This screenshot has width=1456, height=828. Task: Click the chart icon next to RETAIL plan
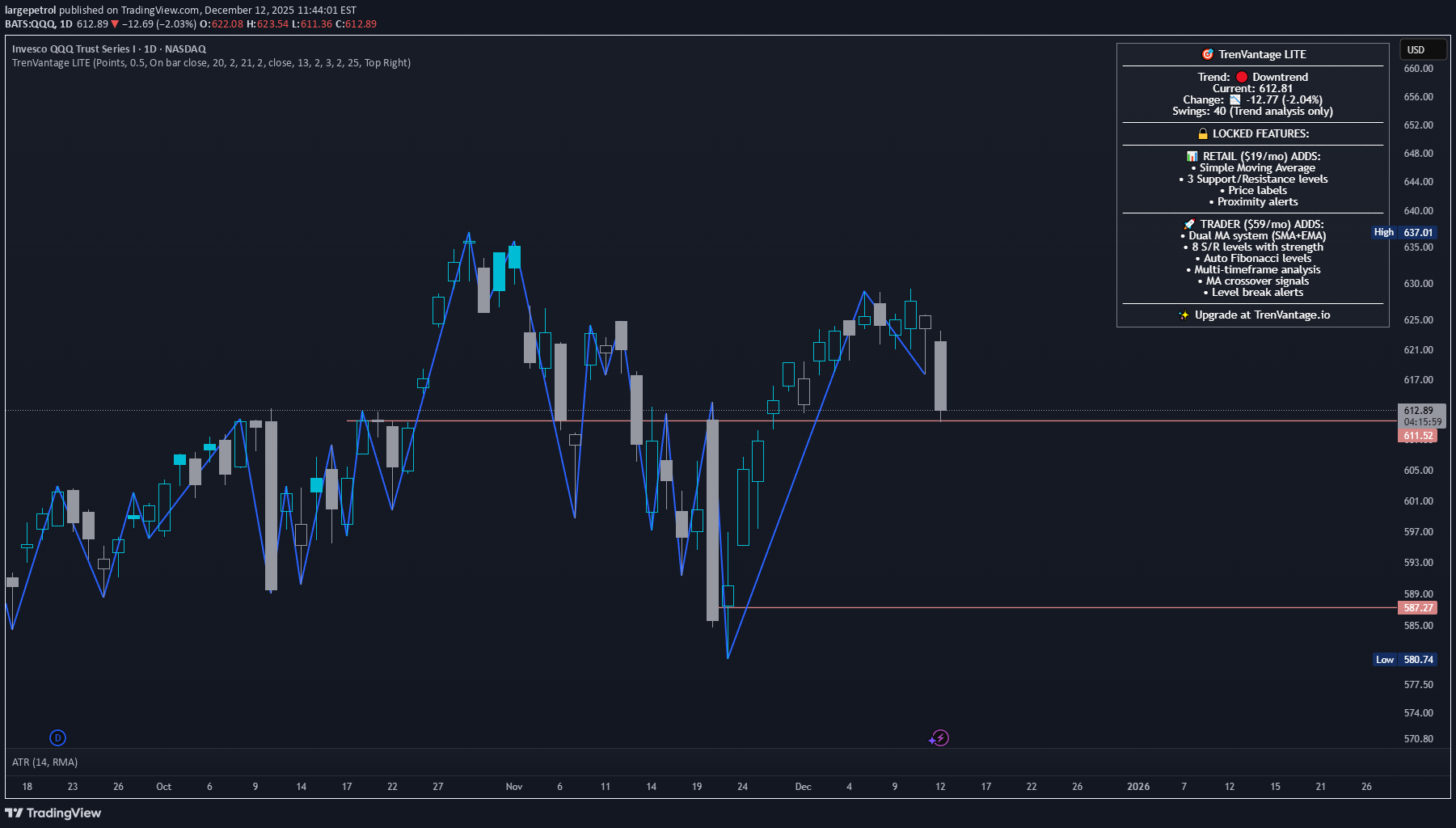(1192, 156)
